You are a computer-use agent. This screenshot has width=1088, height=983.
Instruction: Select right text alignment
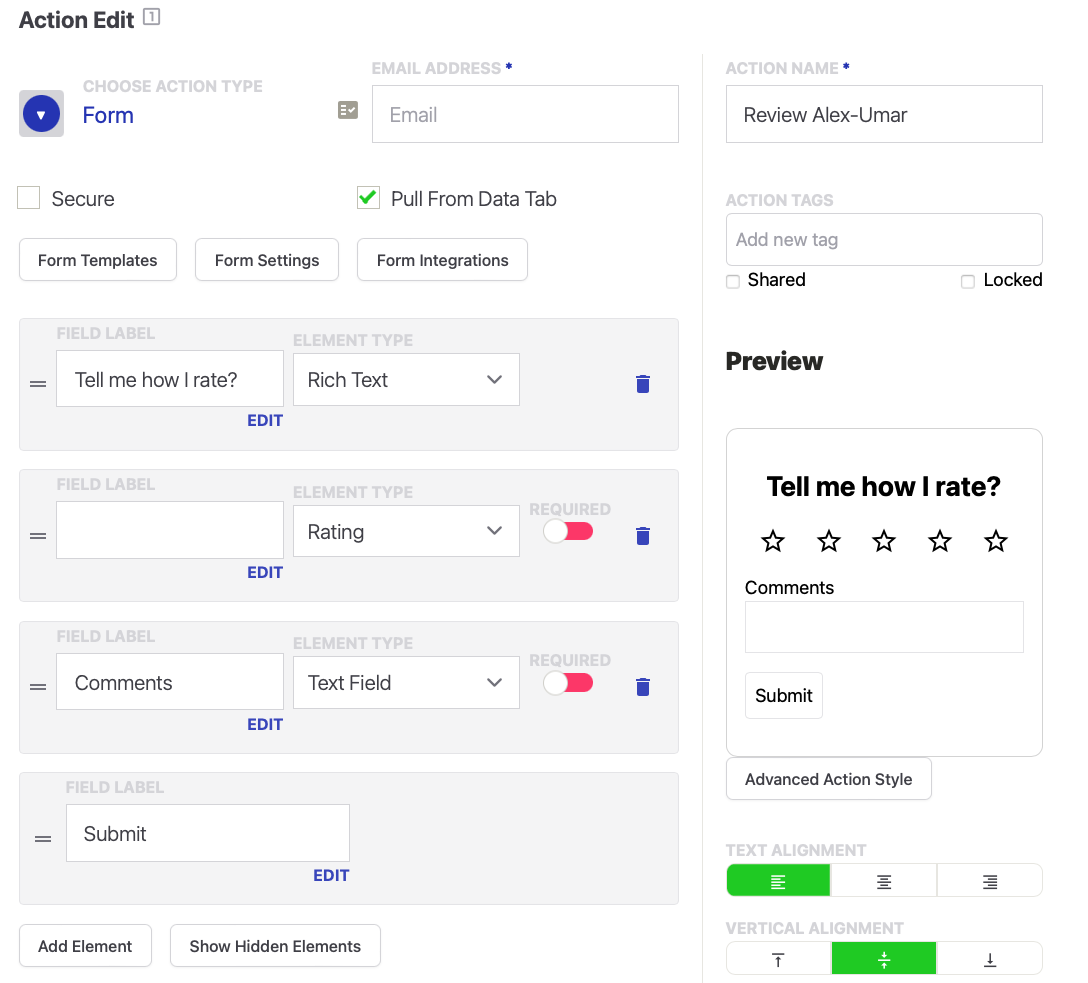989,881
